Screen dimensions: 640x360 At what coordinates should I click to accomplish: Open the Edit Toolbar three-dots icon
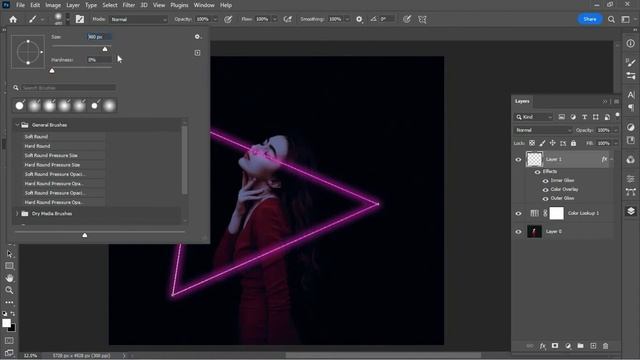[x=9, y=302]
